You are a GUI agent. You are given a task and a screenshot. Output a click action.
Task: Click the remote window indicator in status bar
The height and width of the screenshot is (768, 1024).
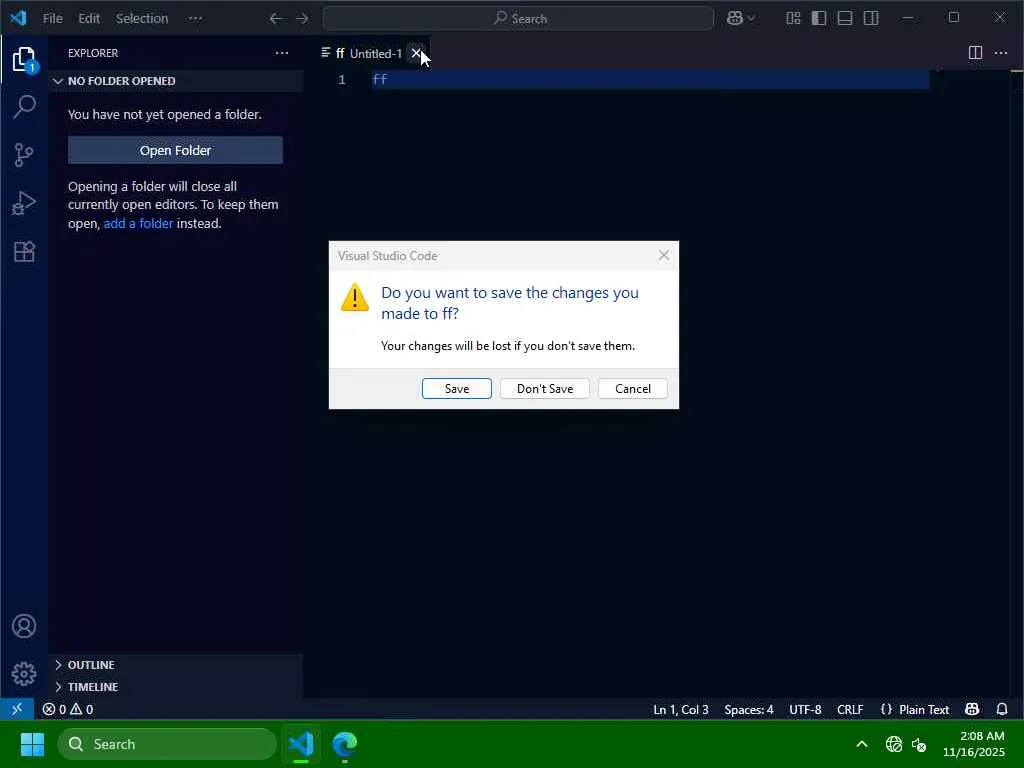point(17,709)
